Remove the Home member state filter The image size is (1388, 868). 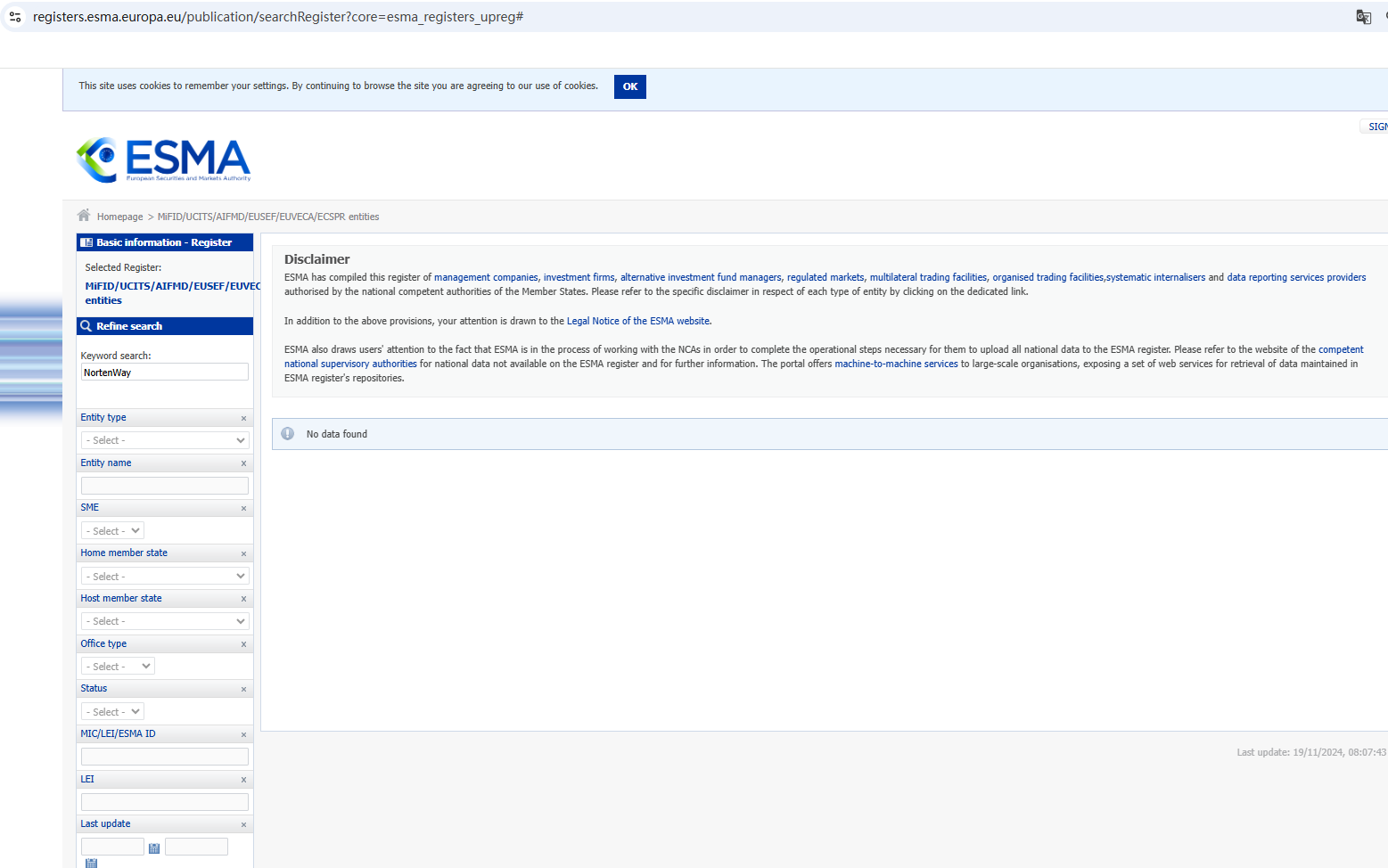pyautogui.click(x=243, y=553)
